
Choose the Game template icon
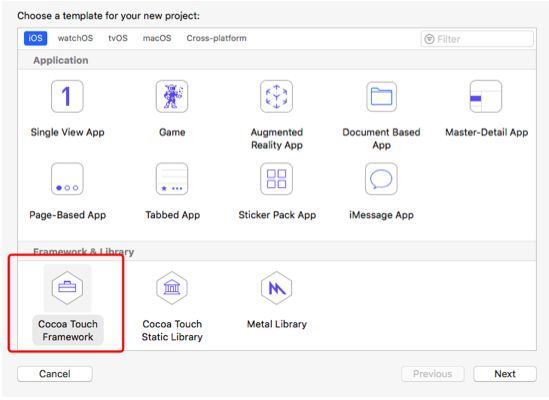tap(172, 96)
